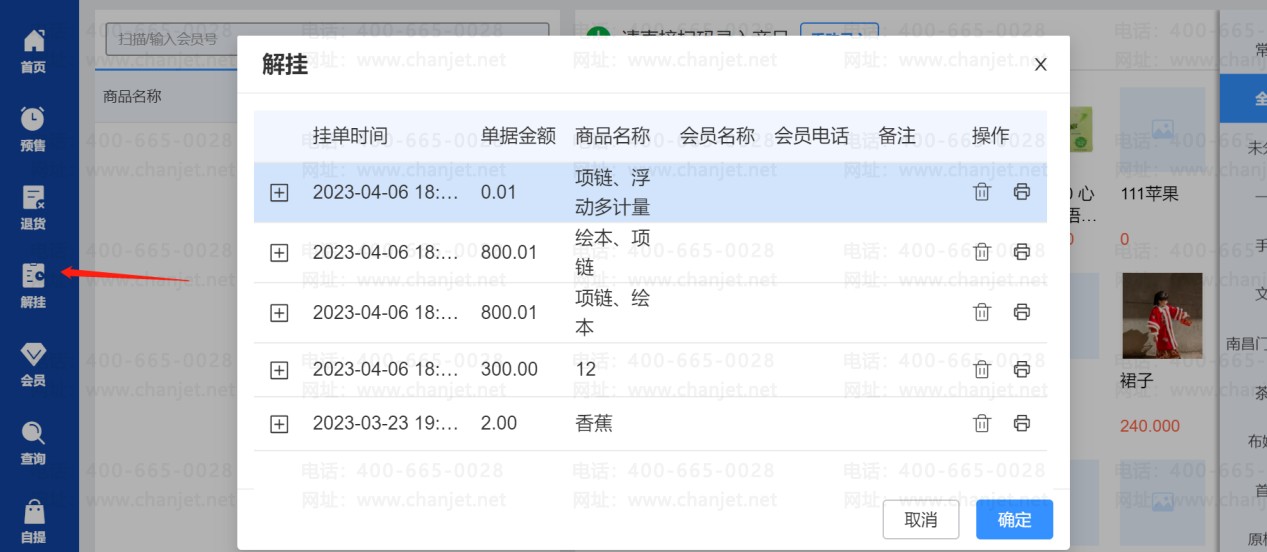Expand the 绘本、项链 order row
This screenshot has width=1267, height=552.
(279, 253)
